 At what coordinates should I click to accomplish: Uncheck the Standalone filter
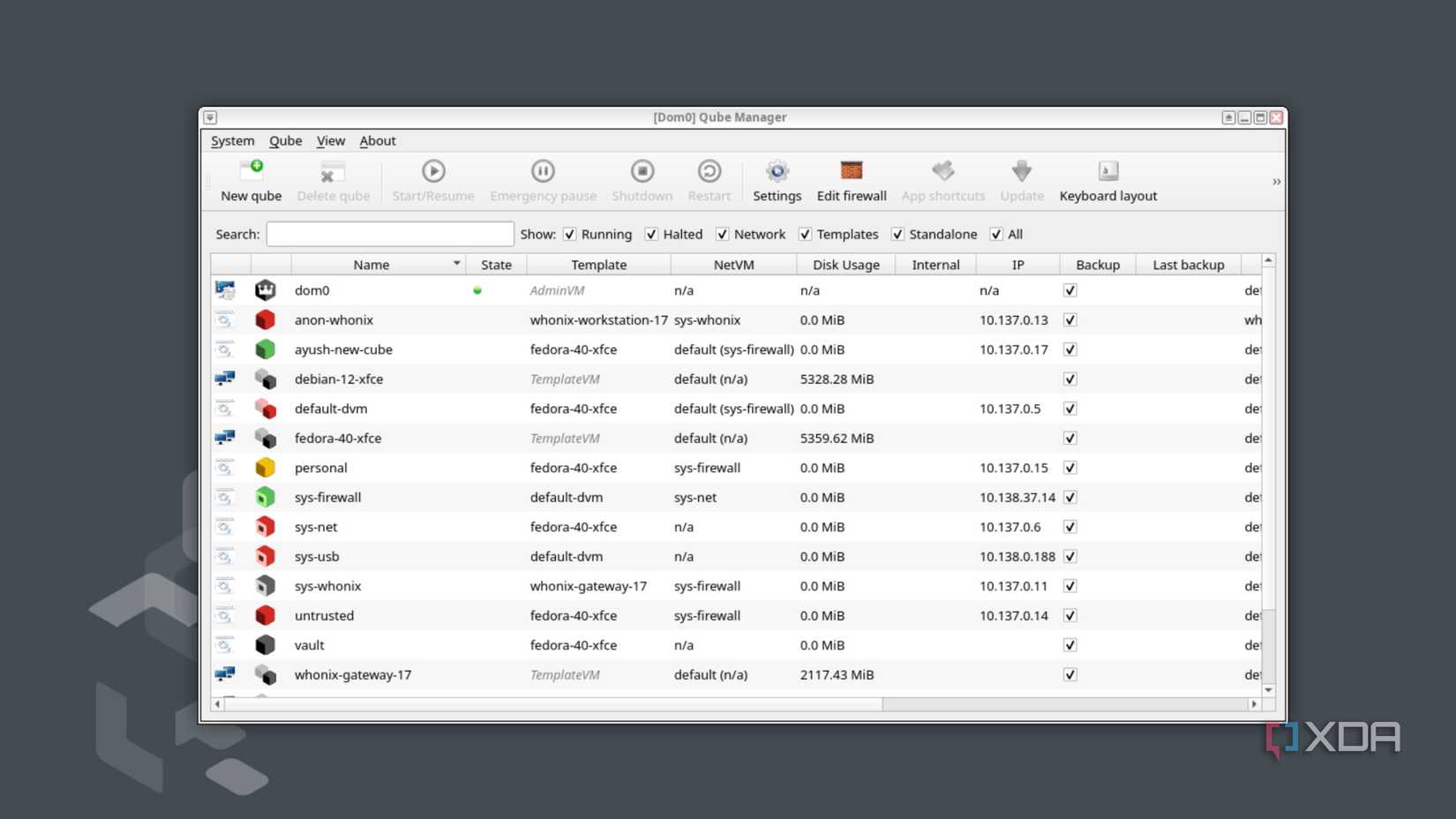(897, 234)
